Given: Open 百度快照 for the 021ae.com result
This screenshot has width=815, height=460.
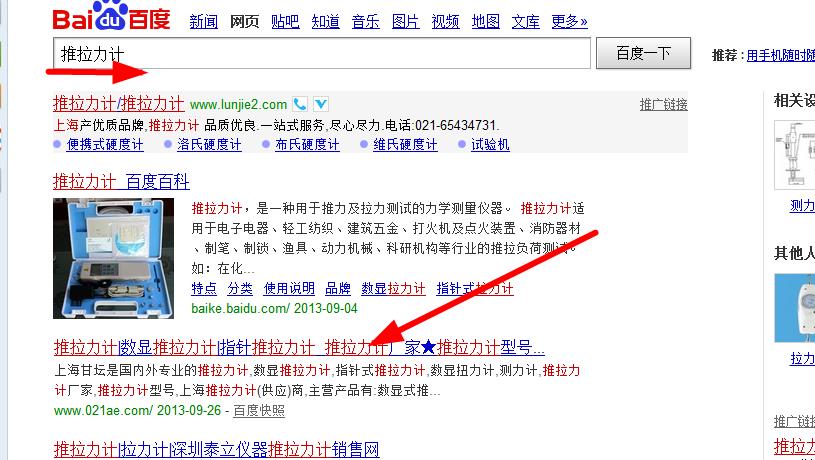Looking at the screenshot, I should (259, 411).
